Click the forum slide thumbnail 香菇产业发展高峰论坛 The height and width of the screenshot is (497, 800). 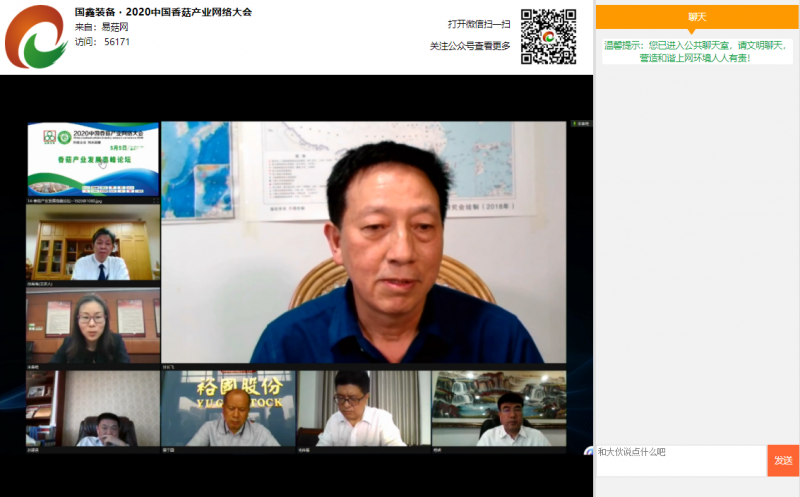coord(93,159)
